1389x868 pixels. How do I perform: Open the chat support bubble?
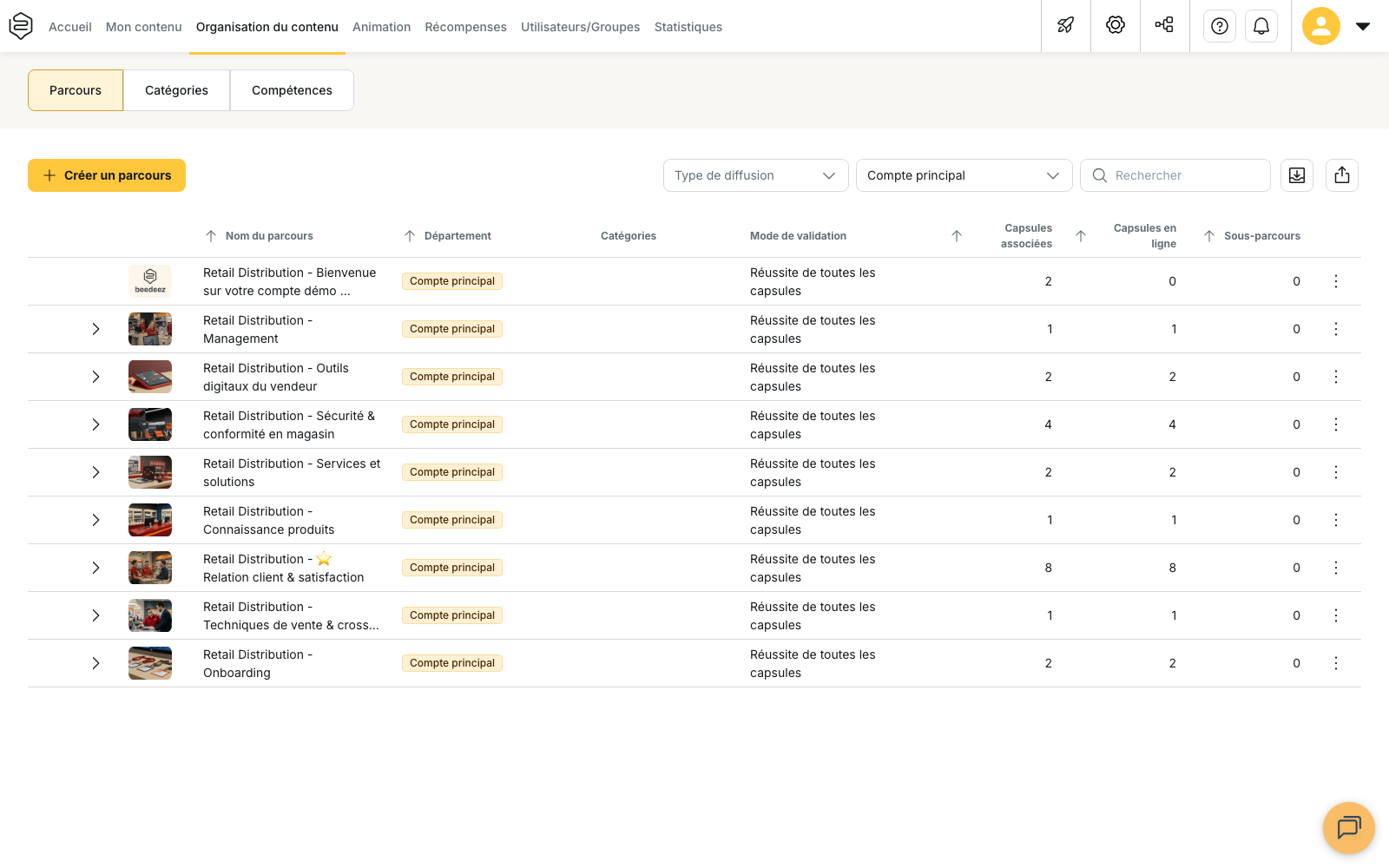pyautogui.click(x=1349, y=828)
